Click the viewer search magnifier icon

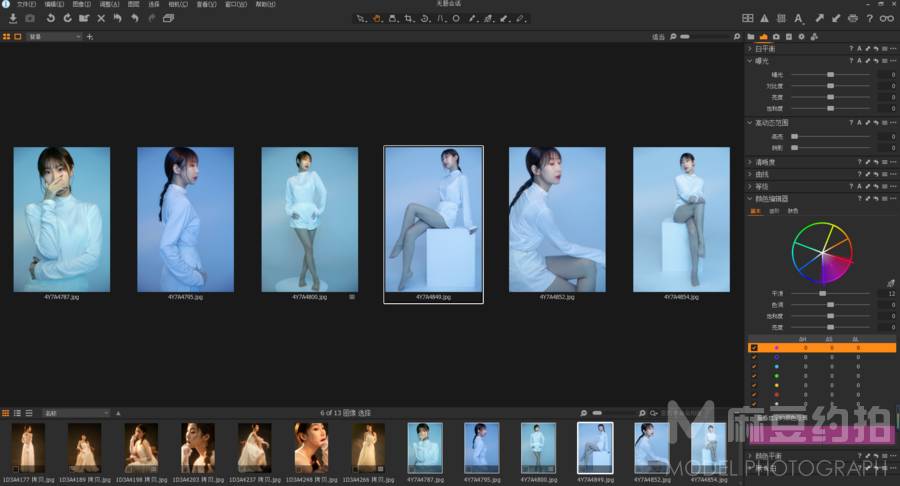[x=737, y=37]
